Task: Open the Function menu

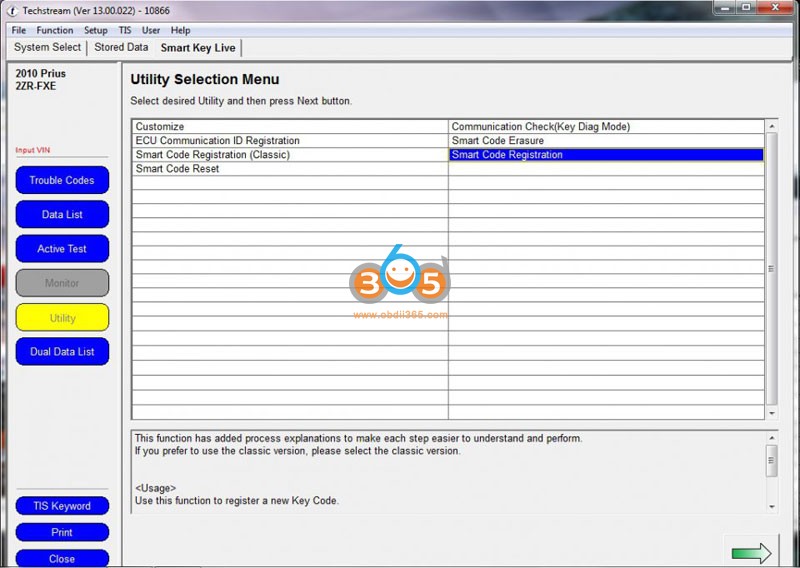Action: (x=55, y=30)
